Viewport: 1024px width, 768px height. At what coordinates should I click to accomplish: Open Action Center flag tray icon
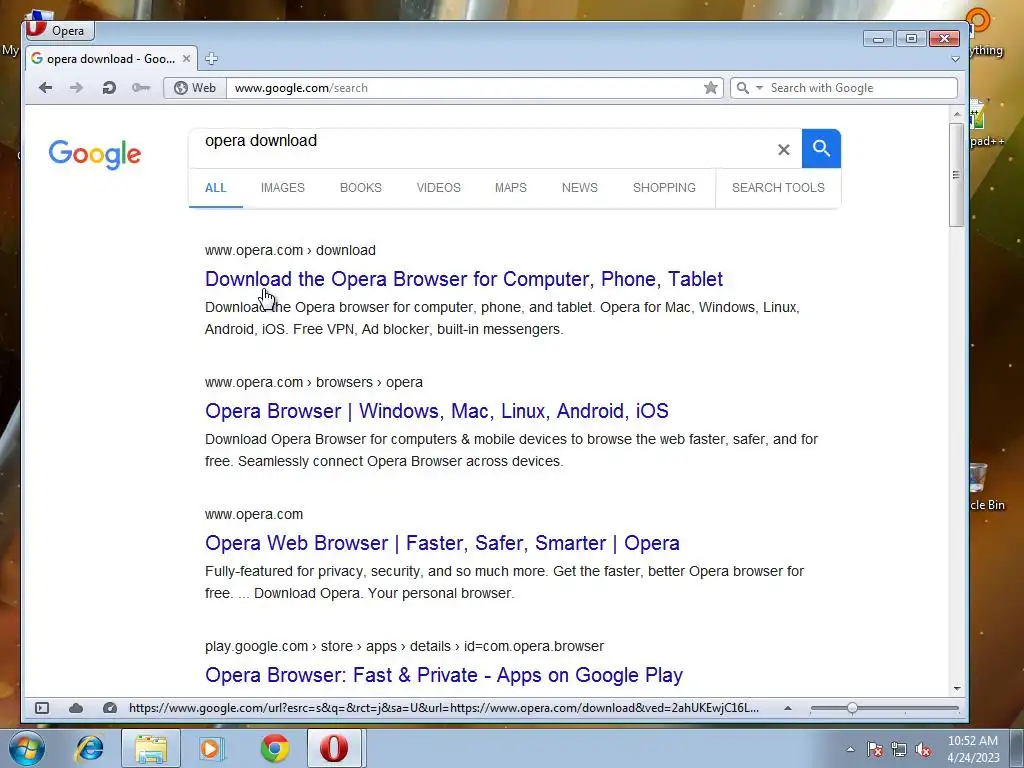tap(874, 749)
